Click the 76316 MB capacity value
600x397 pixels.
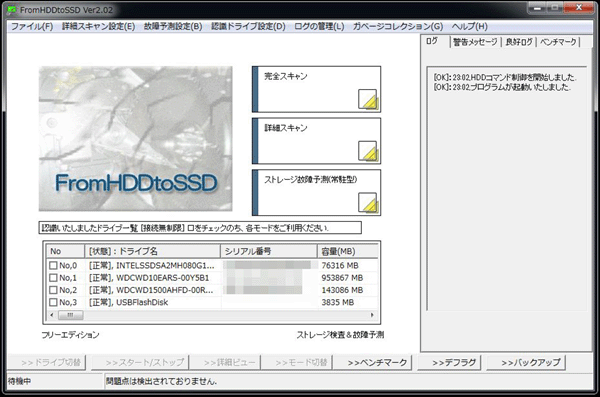tap(340, 265)
